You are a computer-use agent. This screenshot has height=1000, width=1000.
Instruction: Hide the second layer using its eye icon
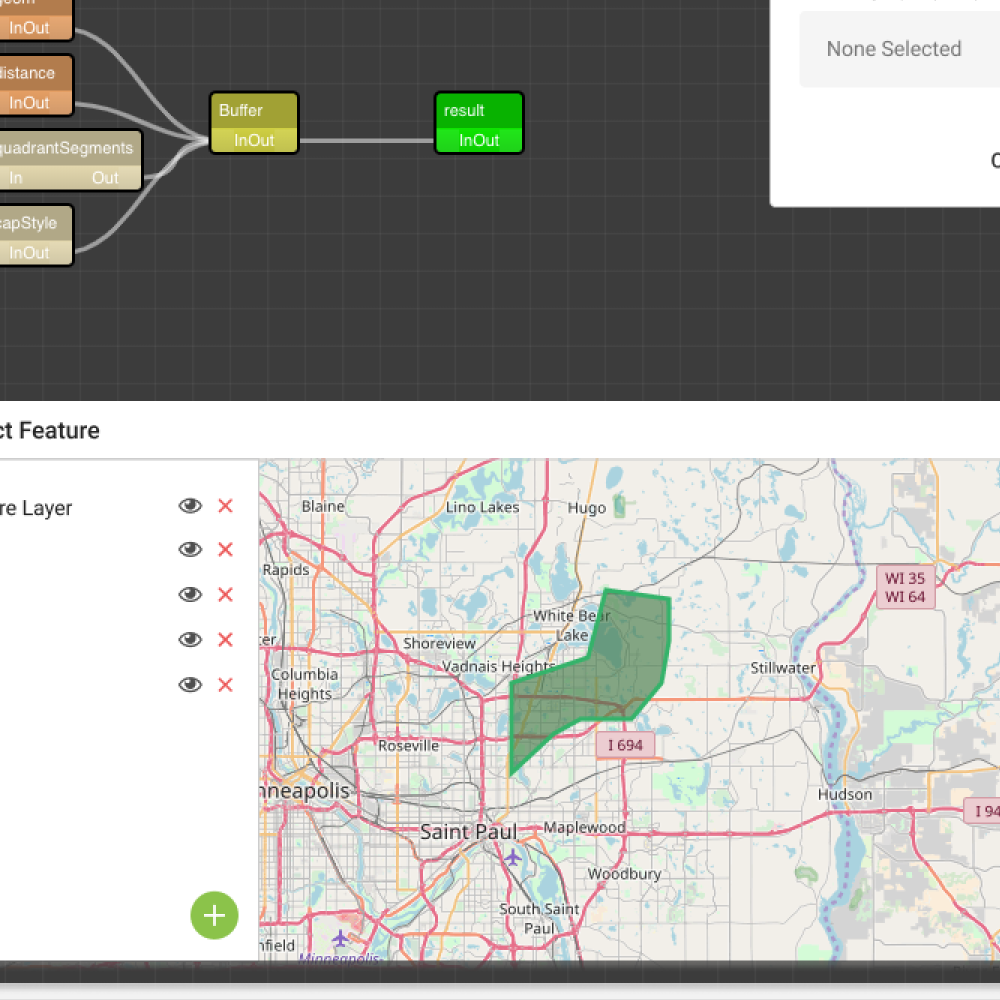(x=190, y=549)
